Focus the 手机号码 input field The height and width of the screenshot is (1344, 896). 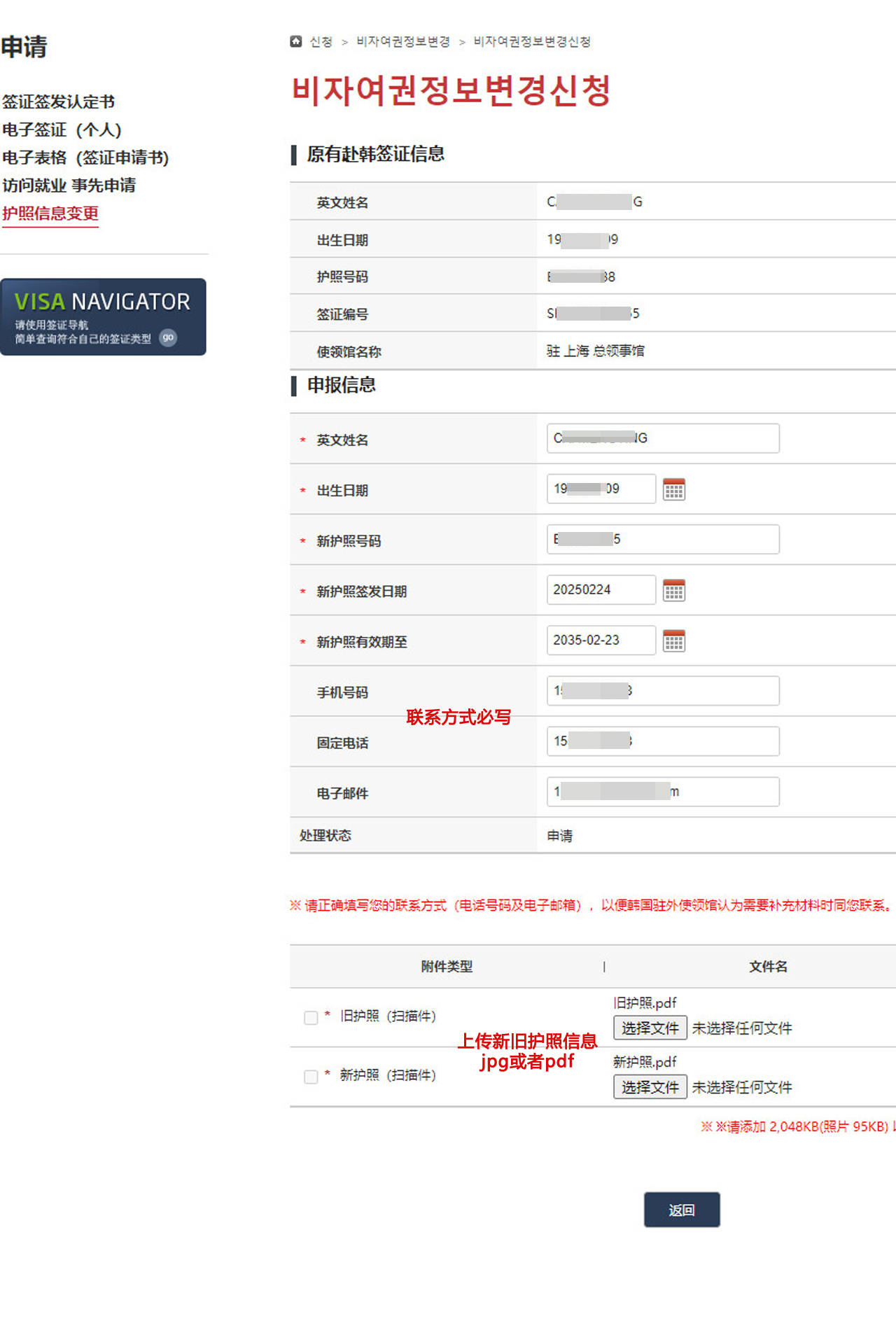663,690
